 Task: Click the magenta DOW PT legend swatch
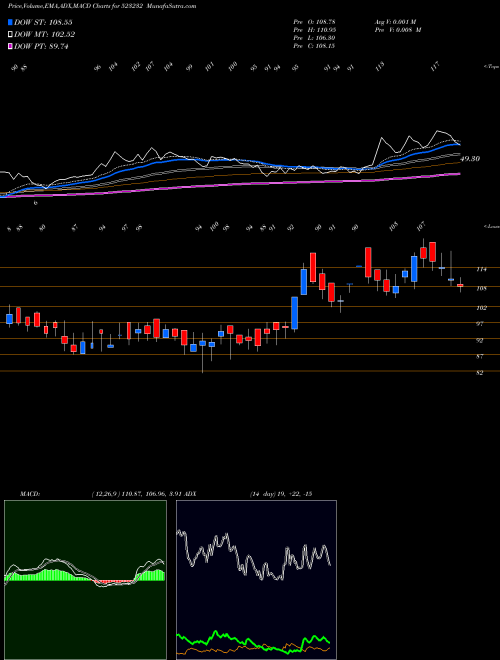click(11, 46)
